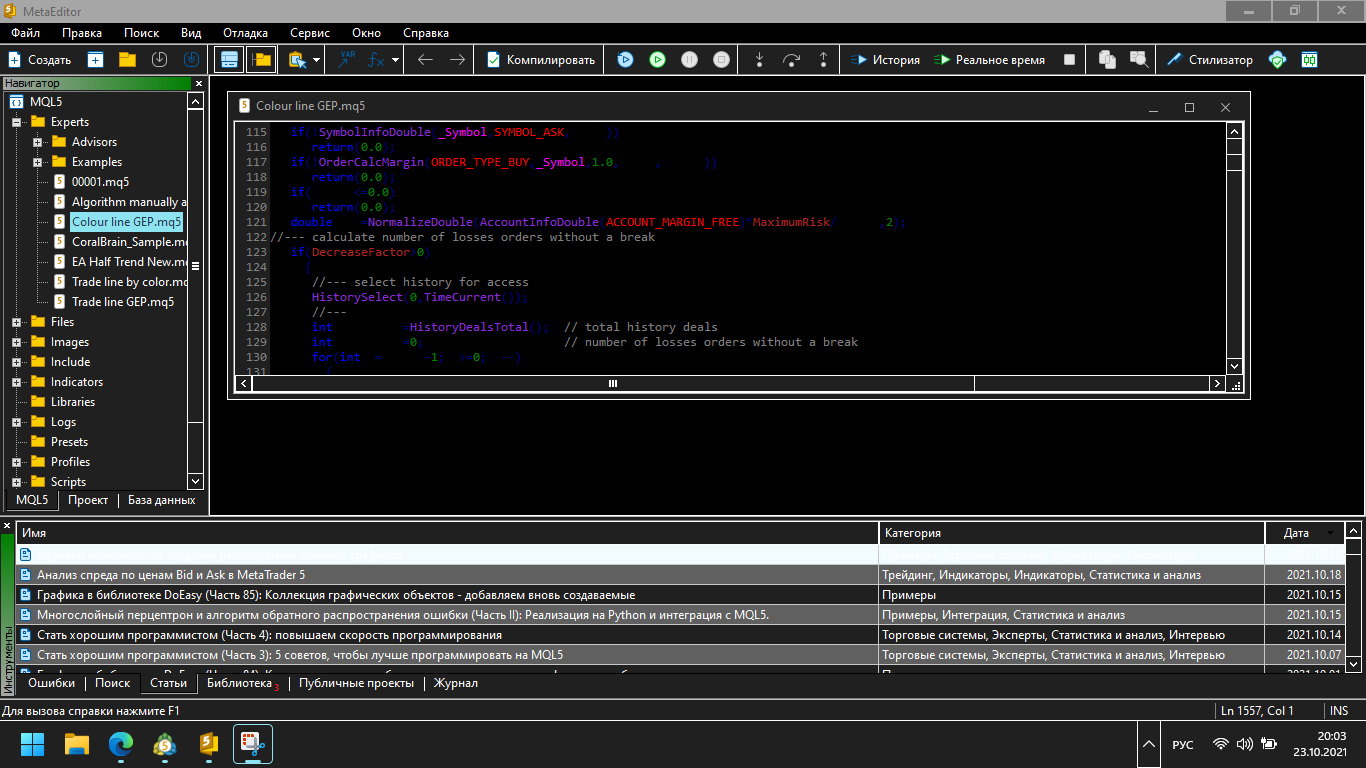The width and height of the screenshot is (1366, 768).
Task: Navigate forward with the right arrow
Action: click(457, 60)
